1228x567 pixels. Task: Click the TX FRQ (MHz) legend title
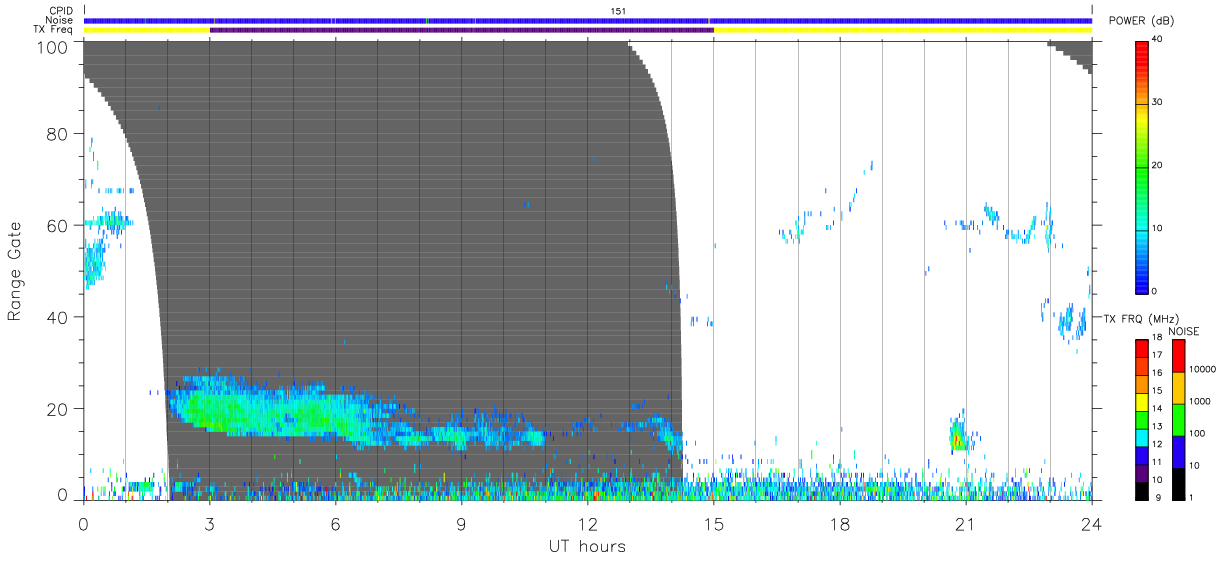(x=1139, y=317)
